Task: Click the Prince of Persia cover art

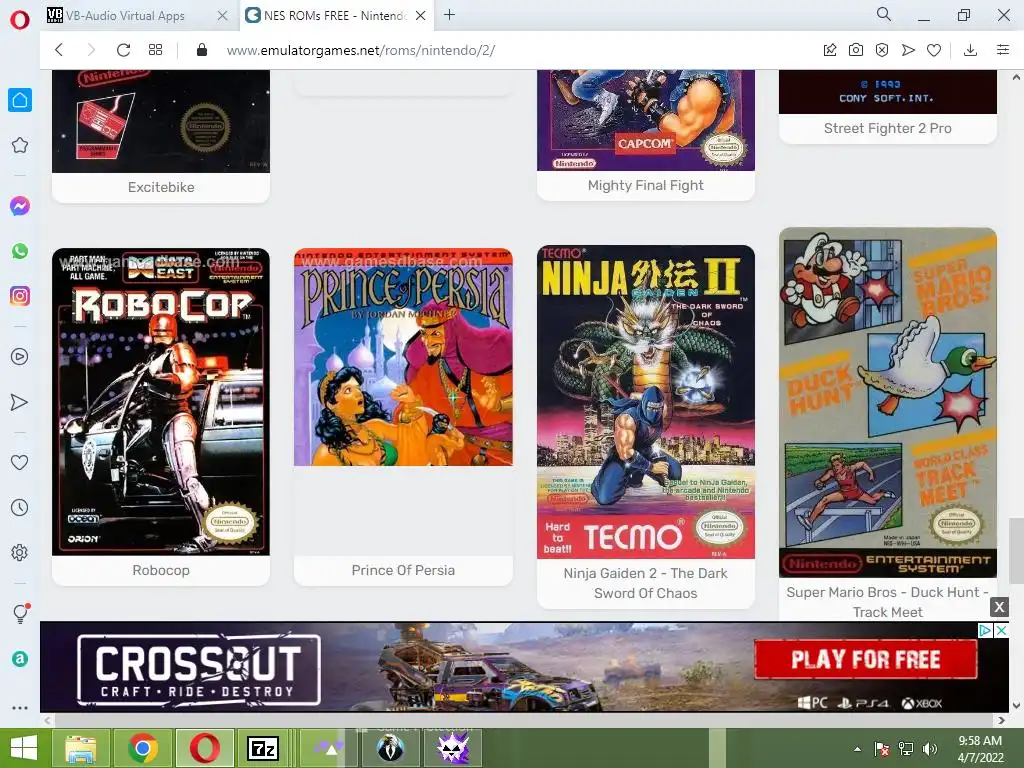Action: click(403, 357)
